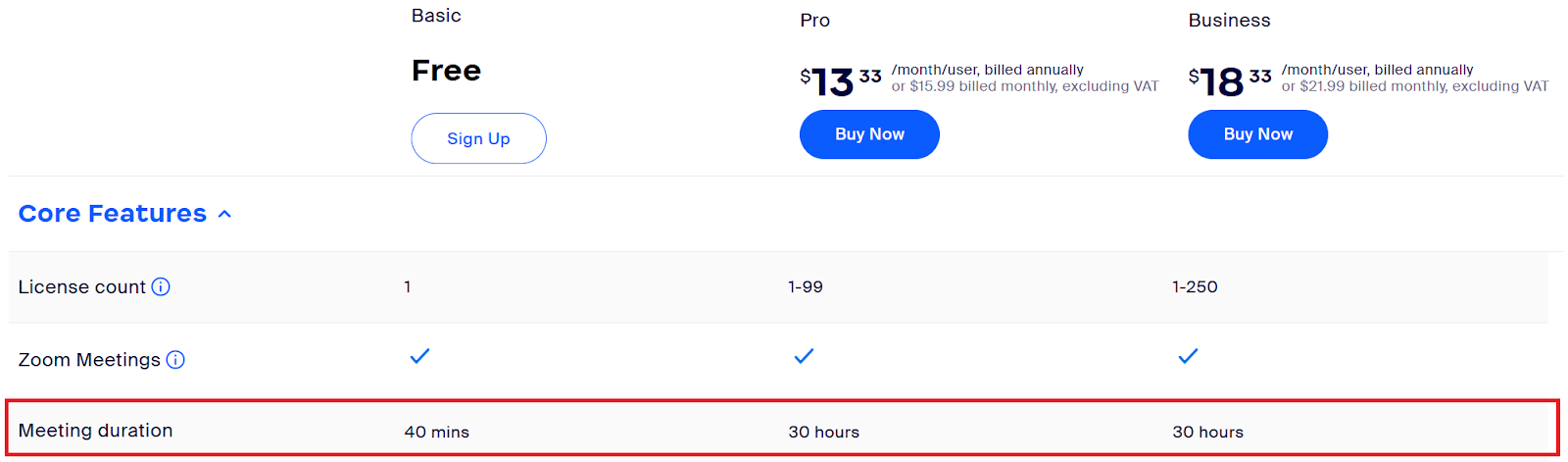
Task: Click the 40 mins meeting duration value
Action: tap(436, 433)
